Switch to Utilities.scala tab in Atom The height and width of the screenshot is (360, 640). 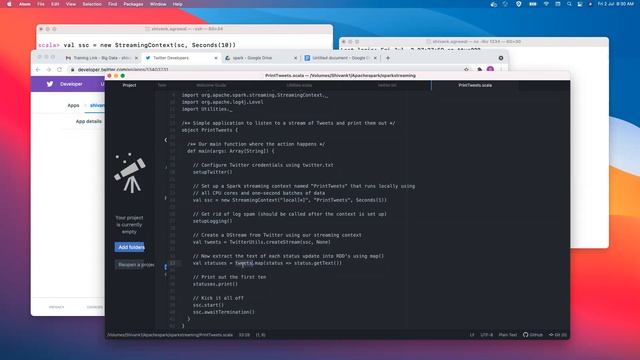coord(299,85)
